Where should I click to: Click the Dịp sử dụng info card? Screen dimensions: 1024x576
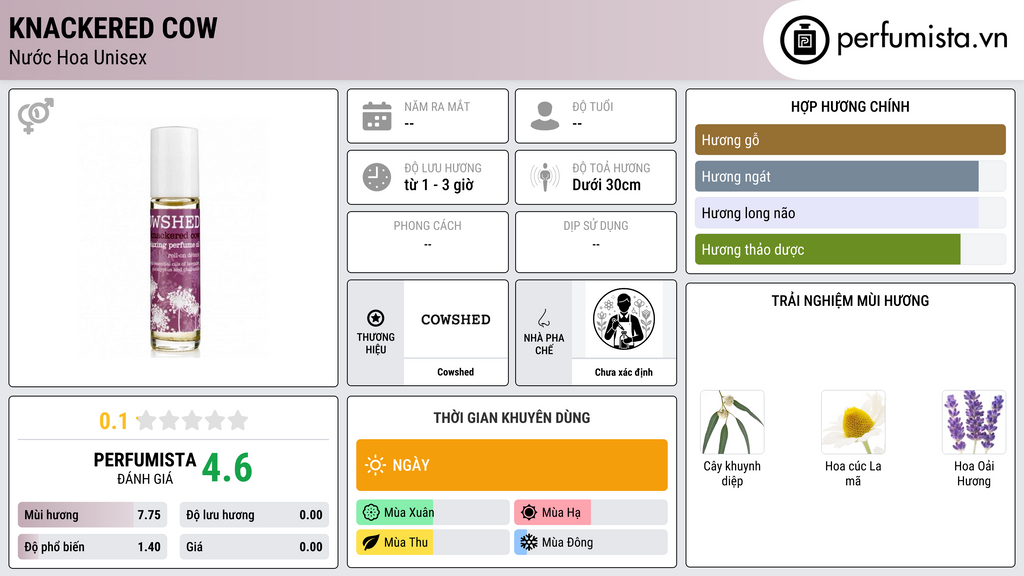click(596, 242)
